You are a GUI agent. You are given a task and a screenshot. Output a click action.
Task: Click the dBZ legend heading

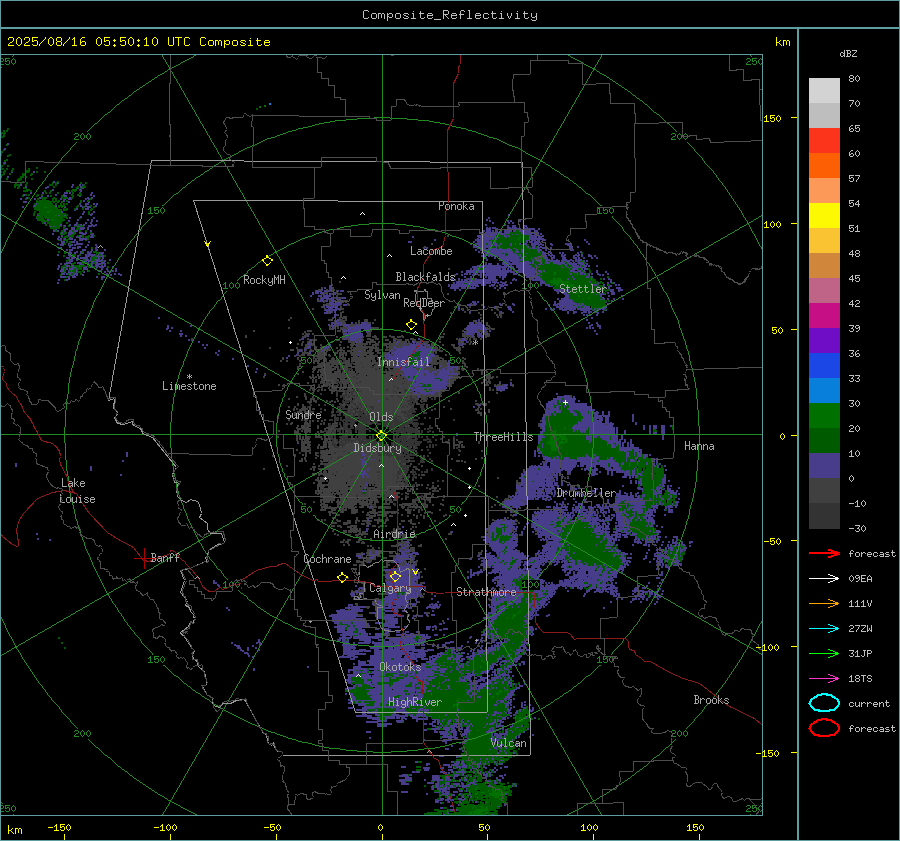(848, 53)
